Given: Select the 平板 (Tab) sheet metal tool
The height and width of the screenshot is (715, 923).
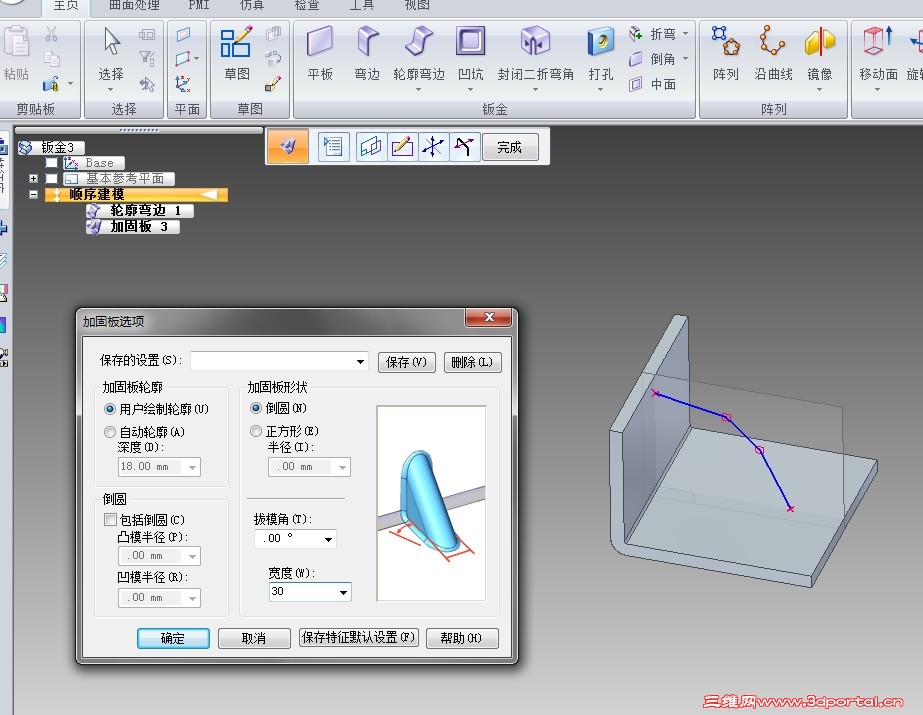Looking at the screenshot, I should tap(320, 53).
